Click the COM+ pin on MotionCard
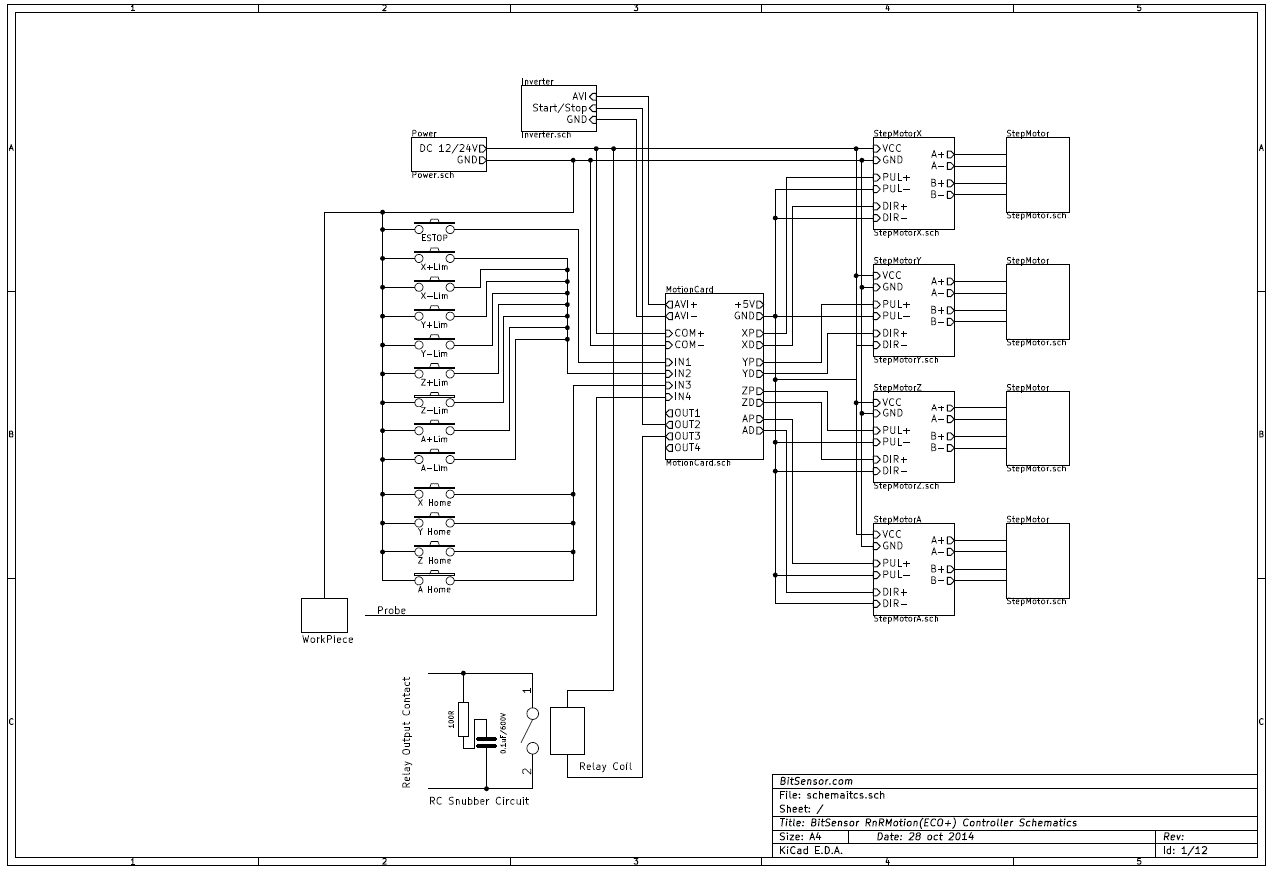Viewport: 1272px width, 880px height. (x=685, y=333)
